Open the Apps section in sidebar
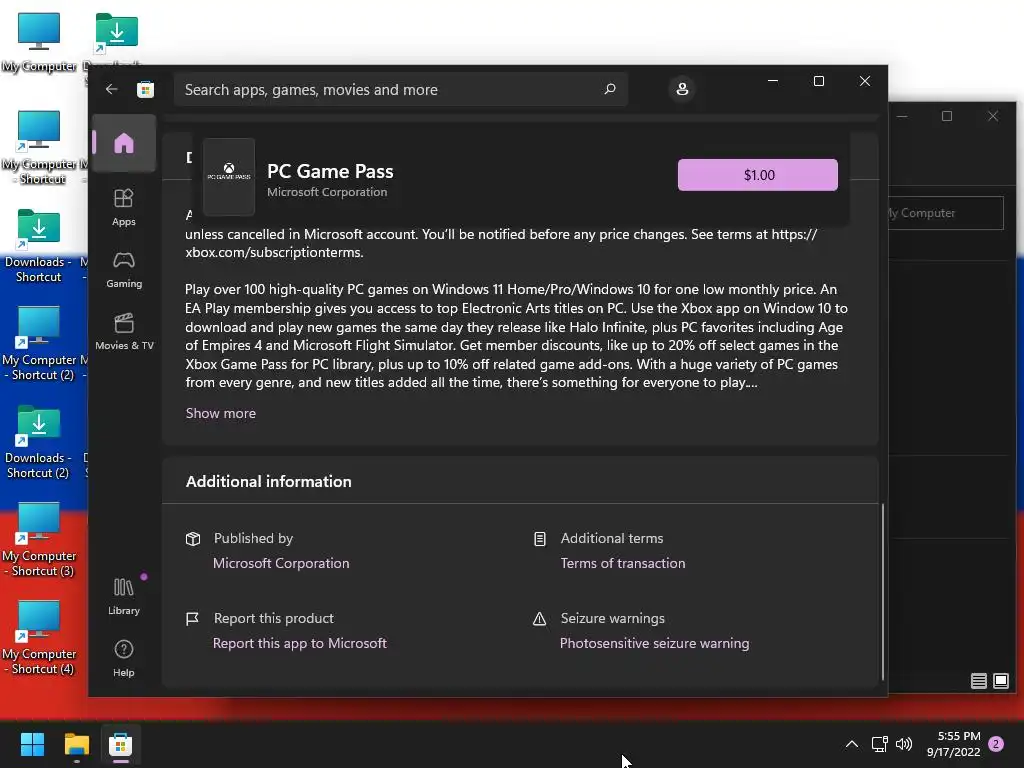This screenshot has height=768, width=1024. 123,208
